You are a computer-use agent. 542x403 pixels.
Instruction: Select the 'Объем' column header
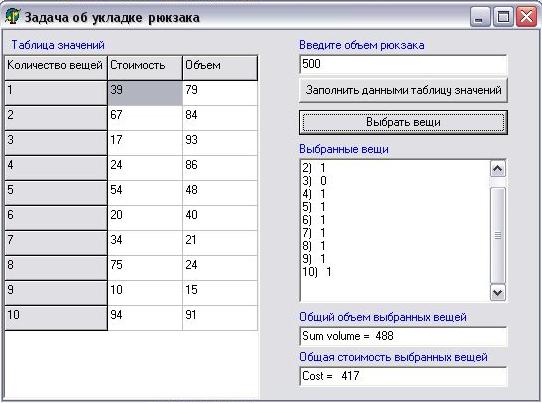pyautogui.click(x=220, y=68)
